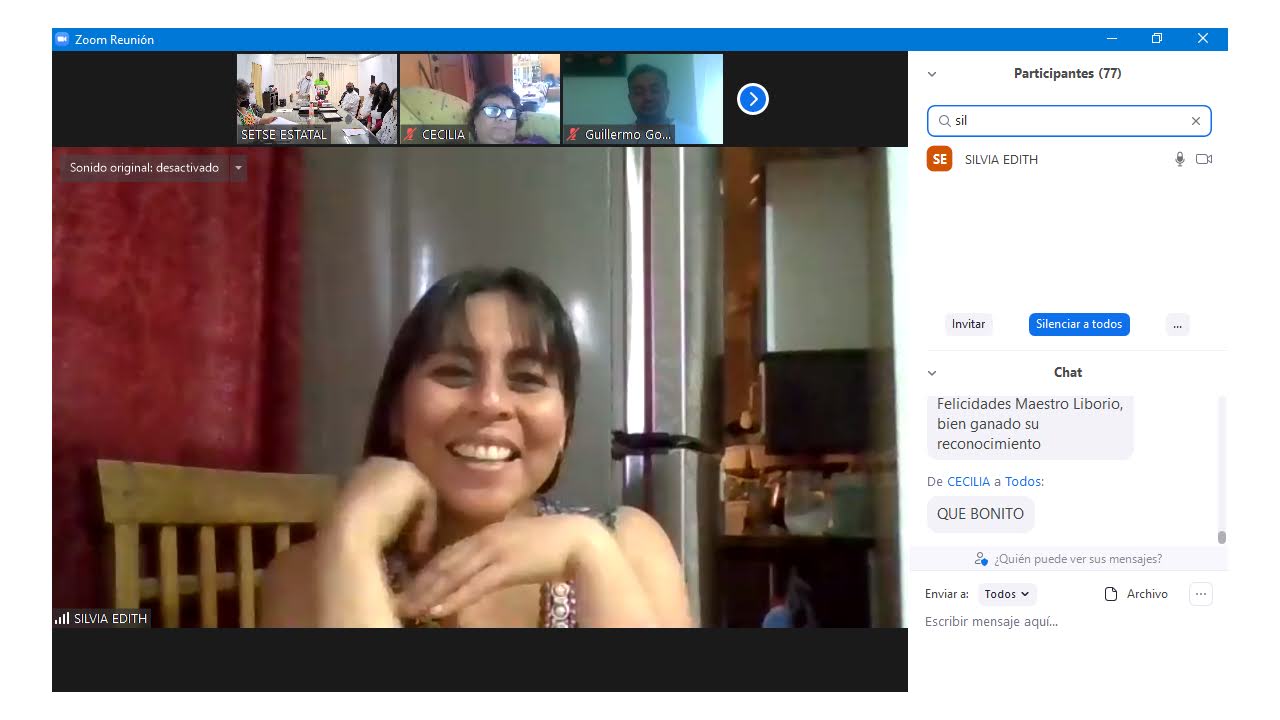Click CECILIA's muted microphone icon
The height and width of the screenshot is (720, 1280).
coord(410,134)
